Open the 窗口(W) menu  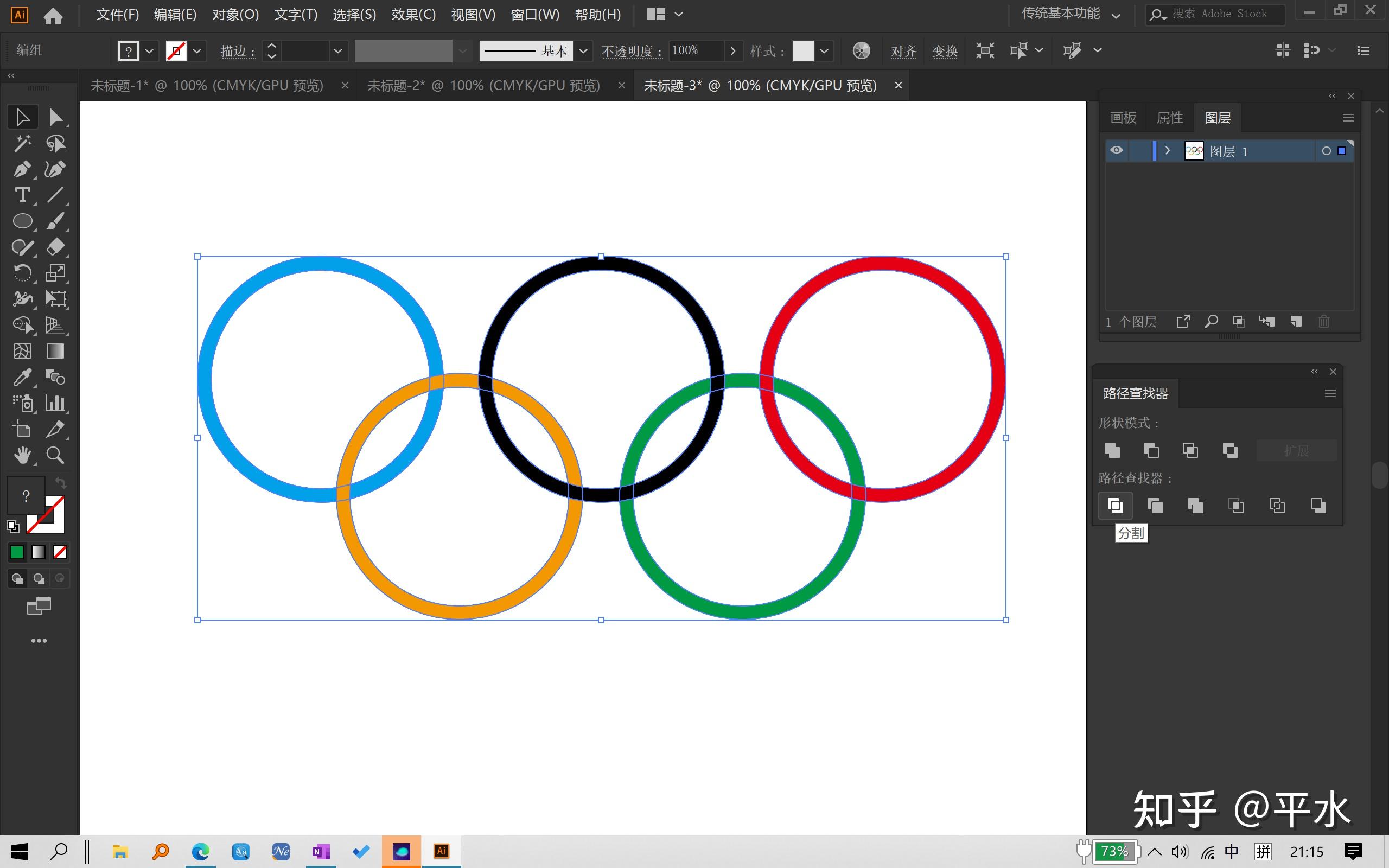coord(535,14)
